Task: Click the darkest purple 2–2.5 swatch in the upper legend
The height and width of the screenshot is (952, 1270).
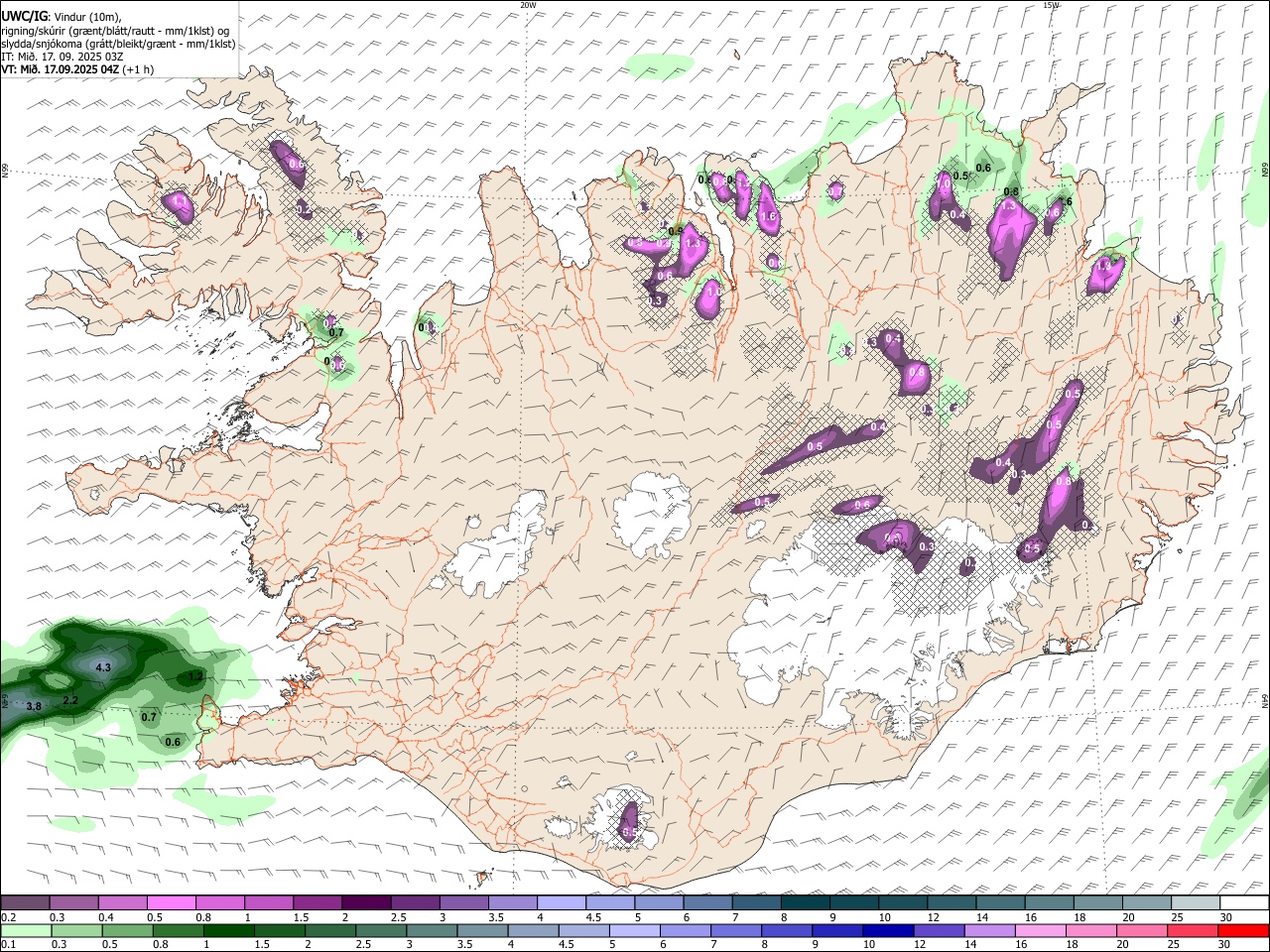Action: 366,903
